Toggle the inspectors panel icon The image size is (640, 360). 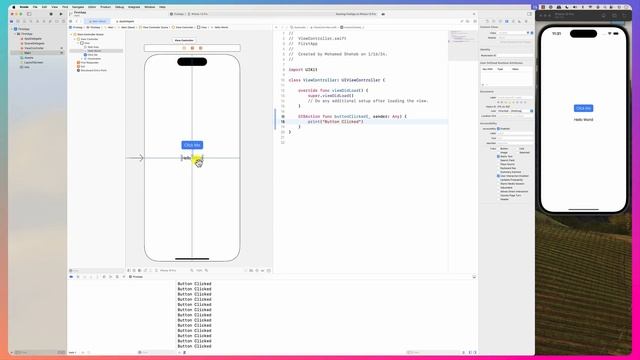[x=529, y=14]
